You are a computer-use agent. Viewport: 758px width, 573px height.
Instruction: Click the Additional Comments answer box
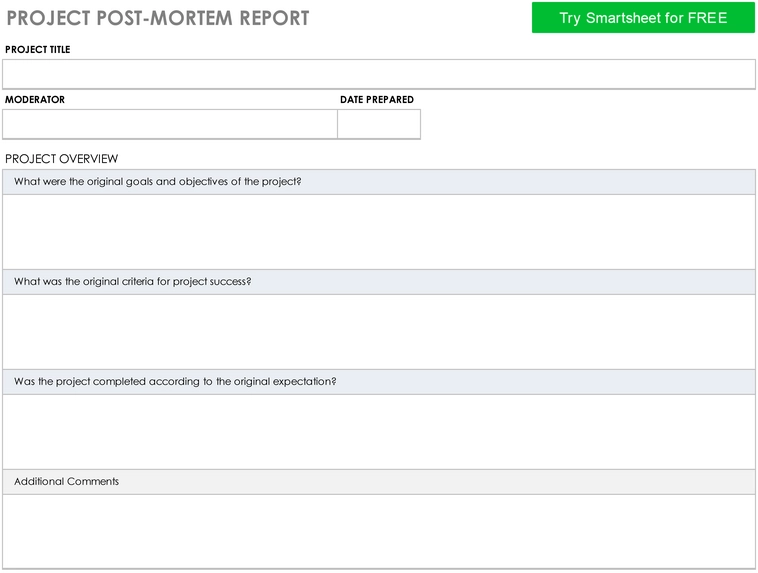tap(379, 531)
